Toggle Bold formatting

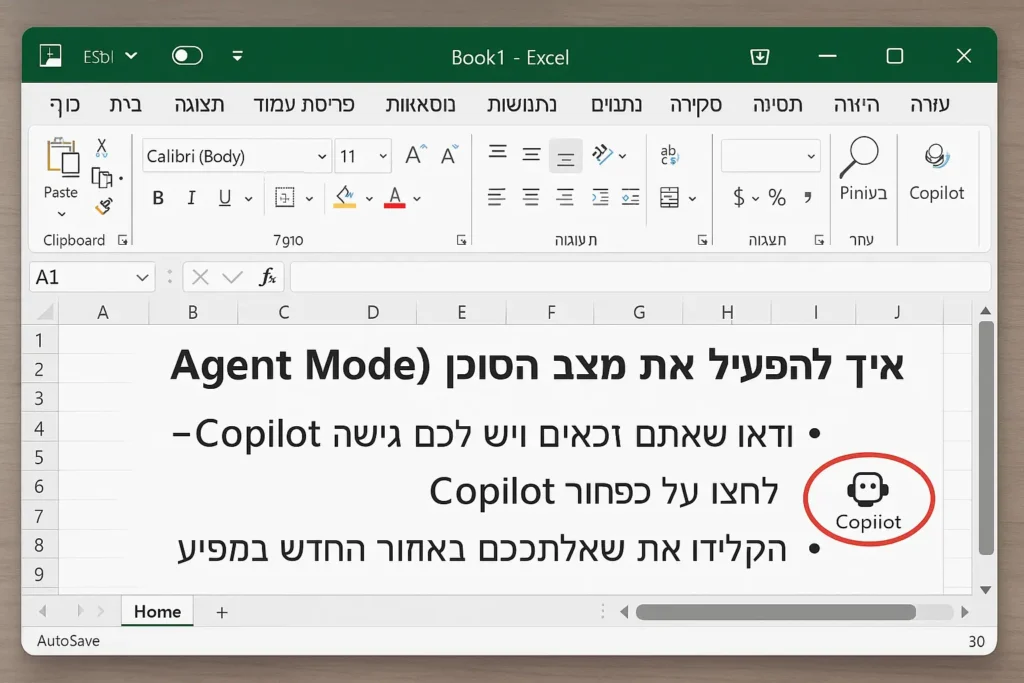click(158, 198)
